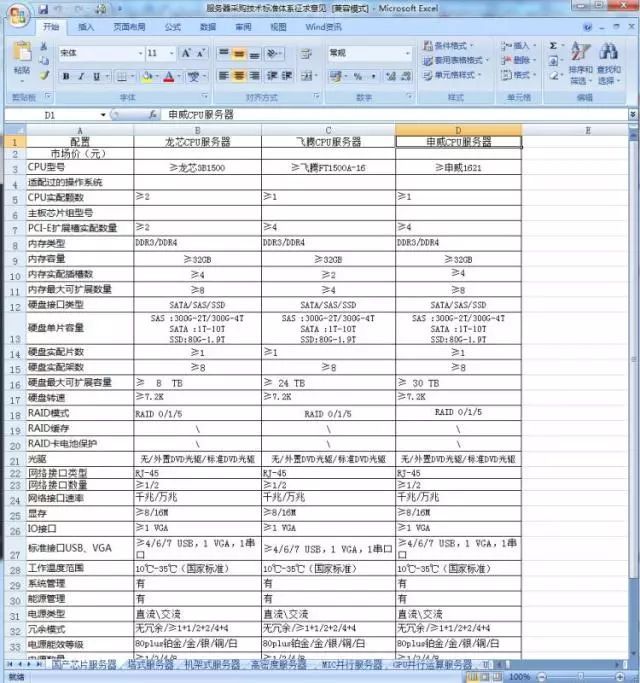Click the Format Painter brush icon
The width and height of the screenshot is (640, 683).
pyautogui.click(x=44, y=75)
